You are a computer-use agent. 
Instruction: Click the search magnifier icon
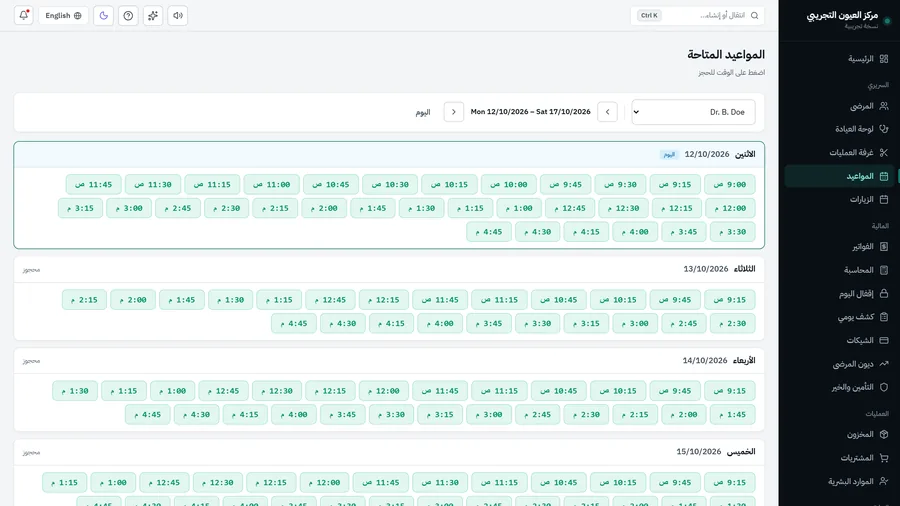coord(754,15)
